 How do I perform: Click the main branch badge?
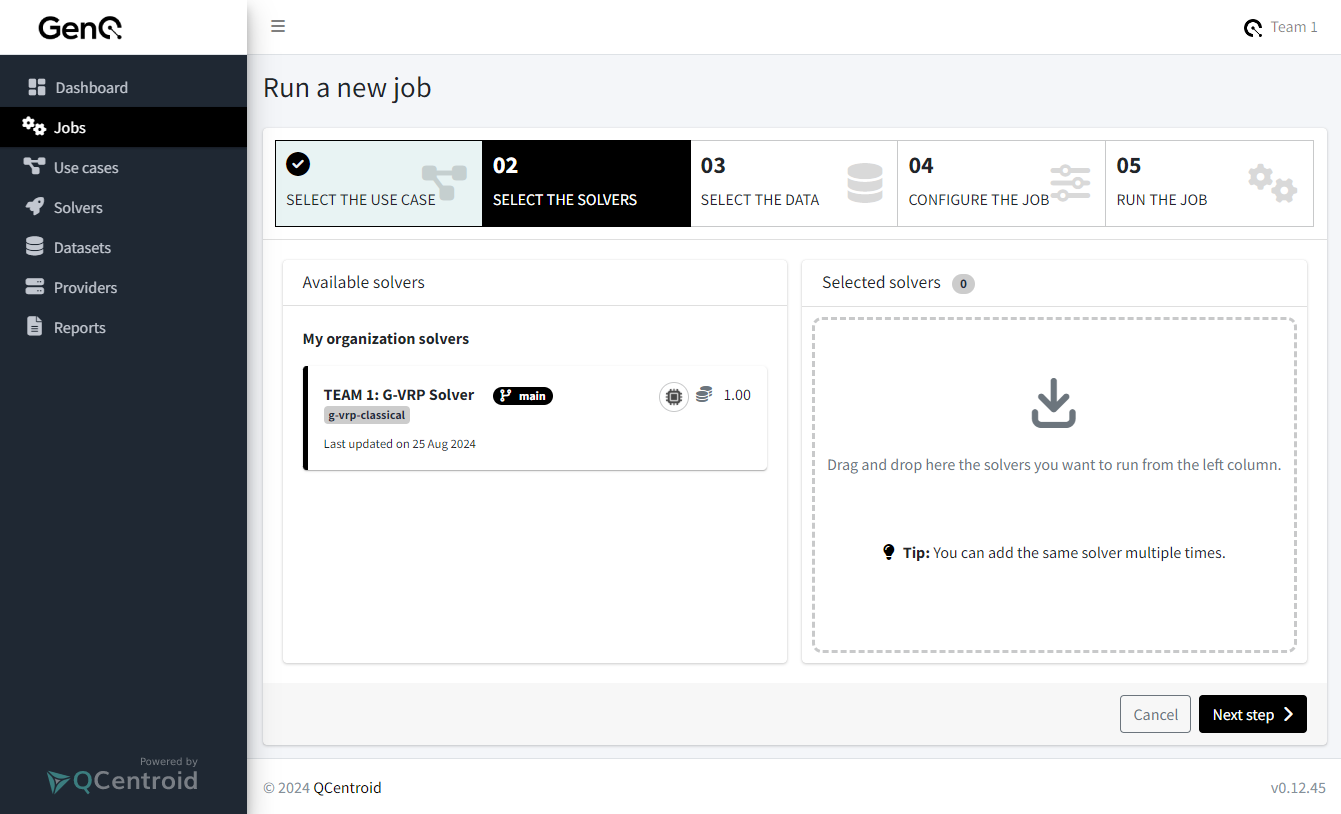point(523,396)
